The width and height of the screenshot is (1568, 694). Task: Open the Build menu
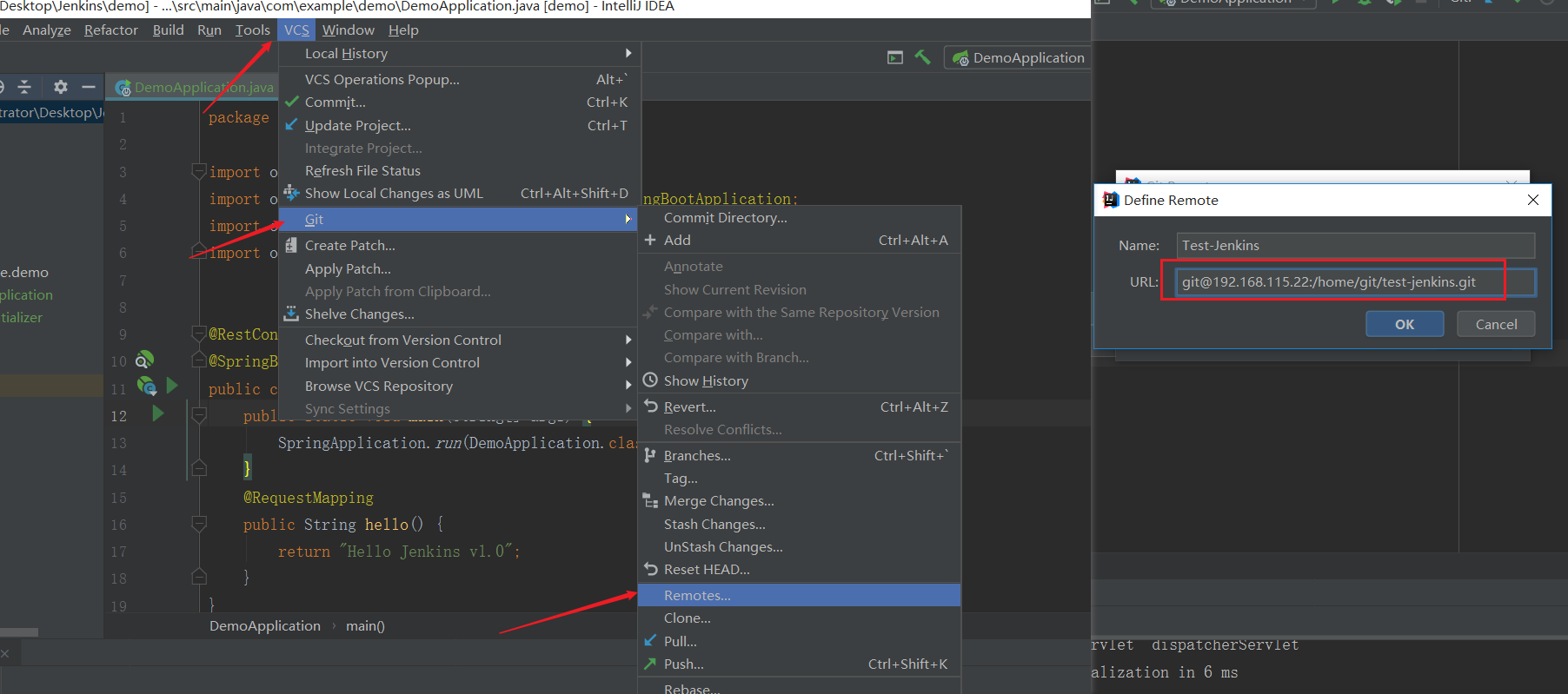(168, 30)
